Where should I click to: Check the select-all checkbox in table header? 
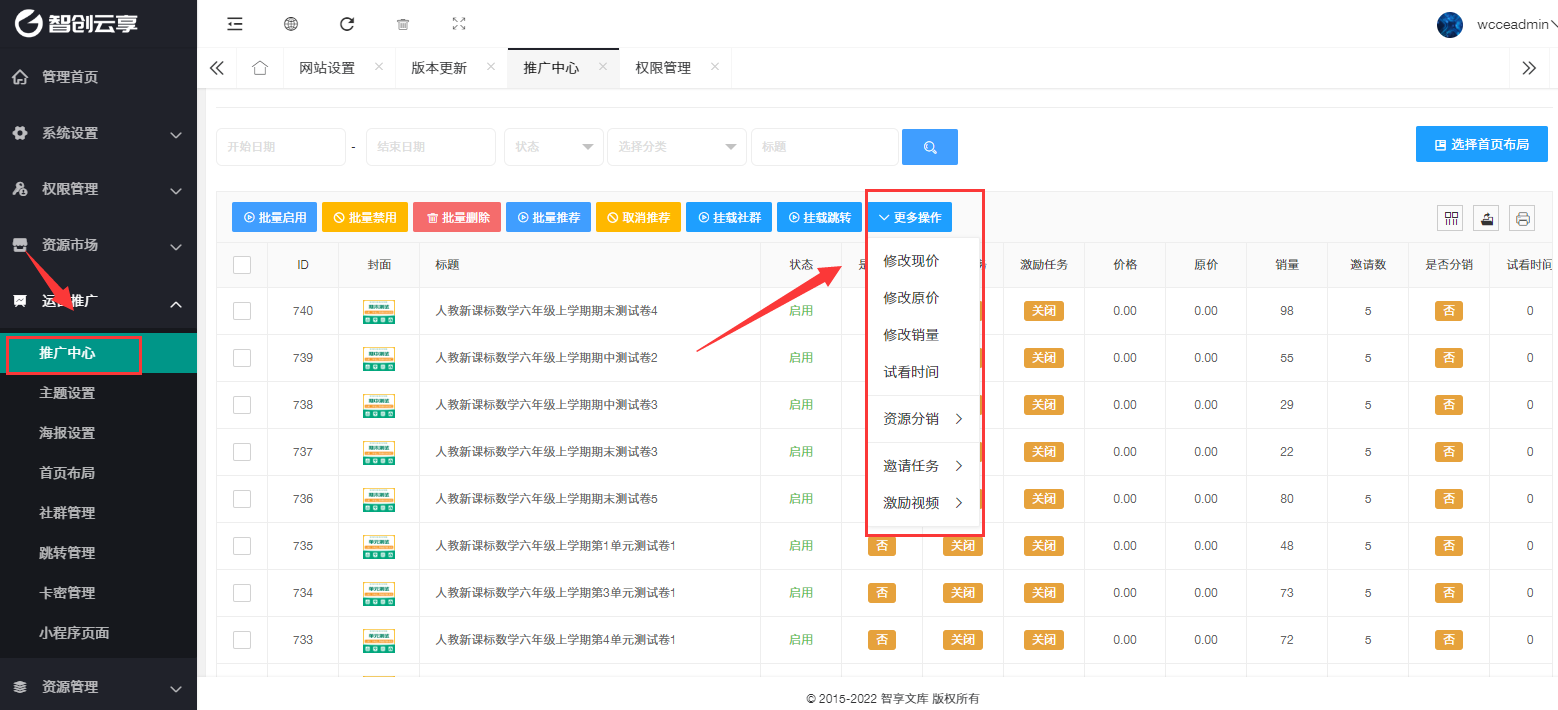tap(242, 265)
